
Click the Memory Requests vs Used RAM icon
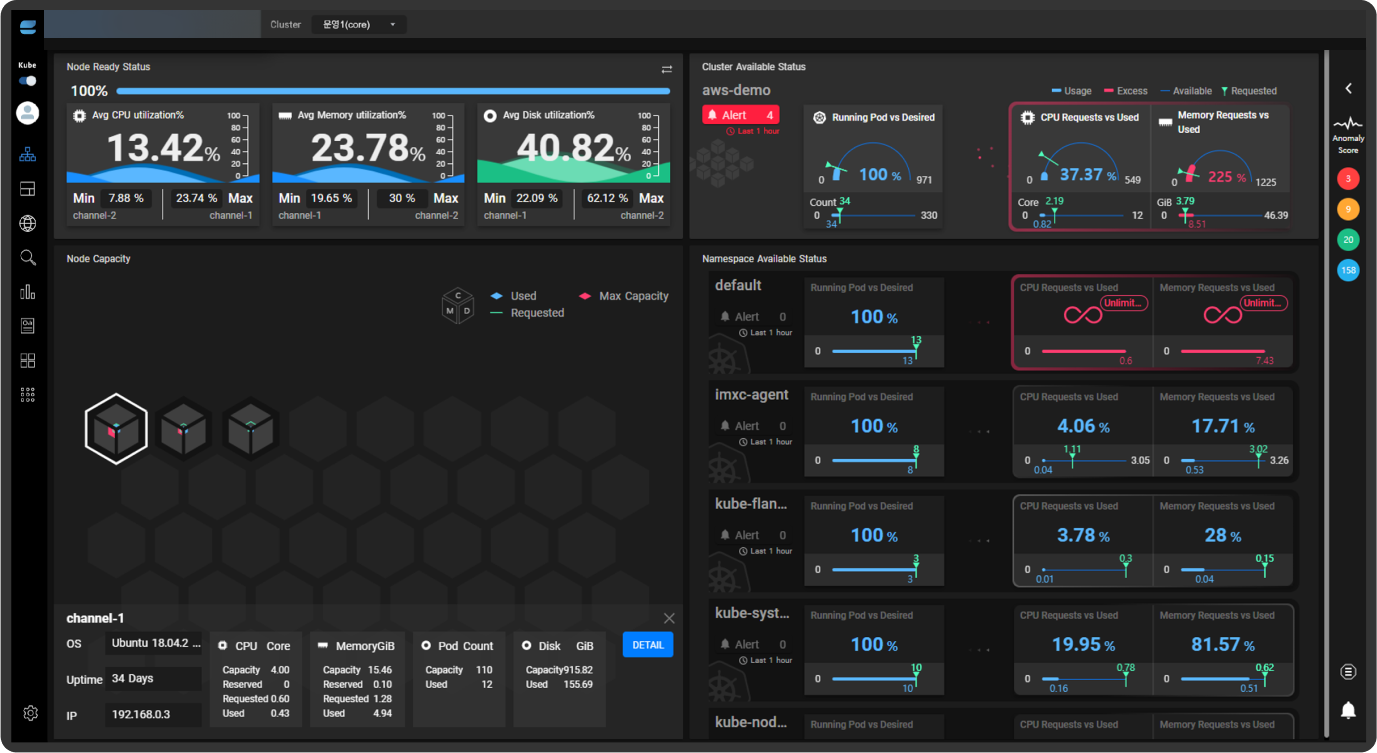(1165, 121)
